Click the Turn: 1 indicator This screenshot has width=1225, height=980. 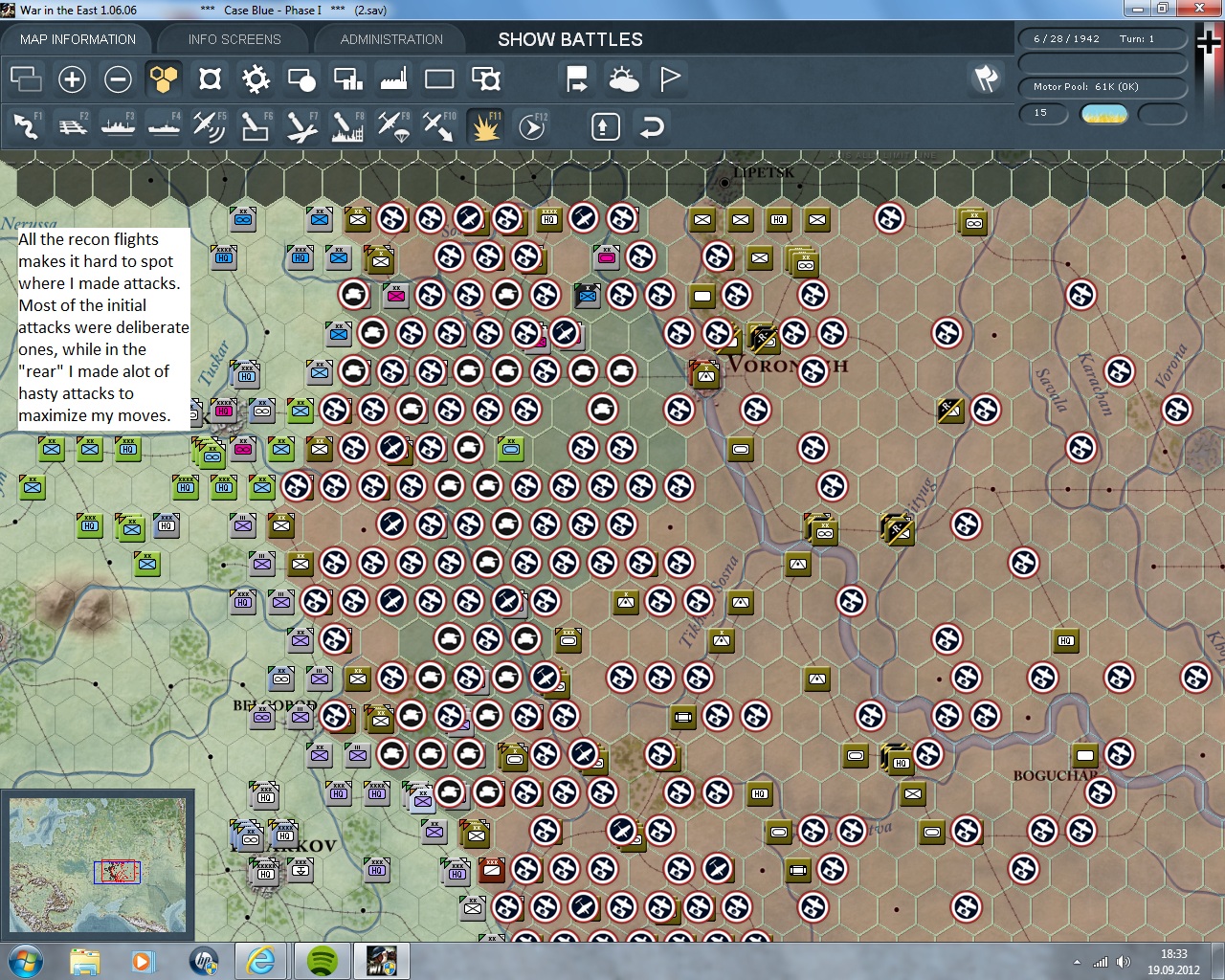pyautogui.click(x=1137, y=39)
